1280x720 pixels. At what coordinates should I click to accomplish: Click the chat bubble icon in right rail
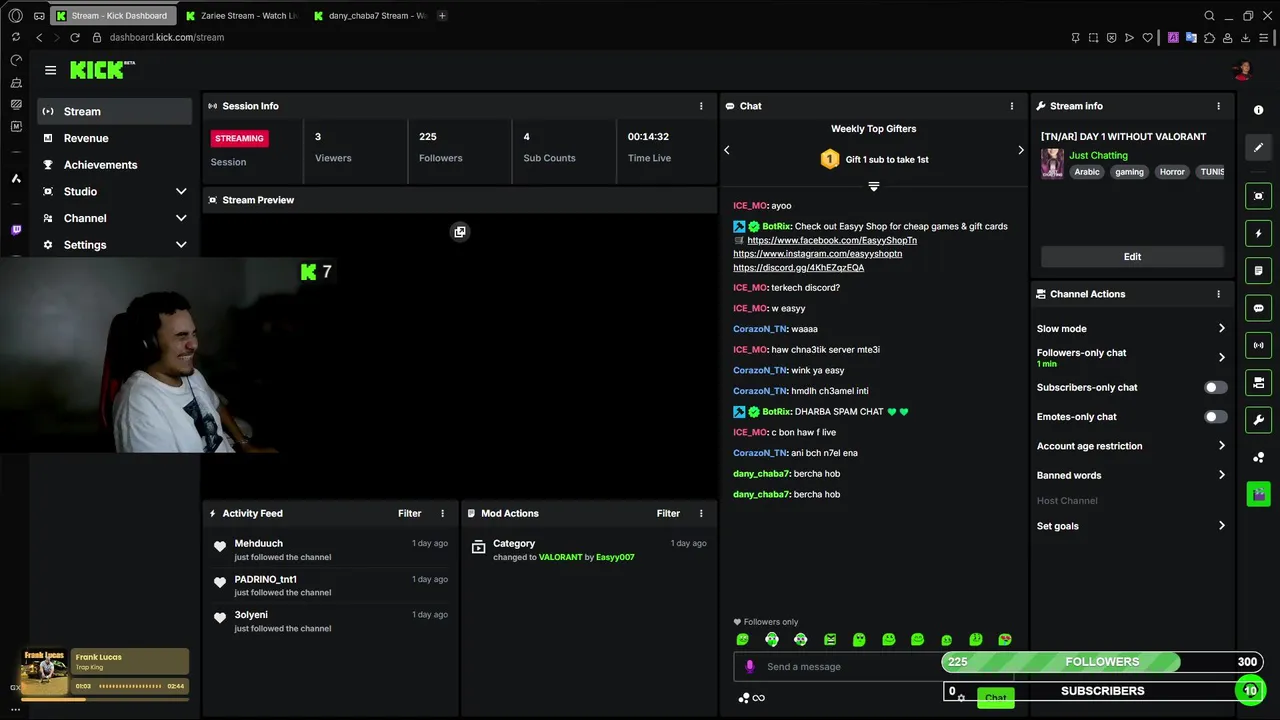(1259, 308)
